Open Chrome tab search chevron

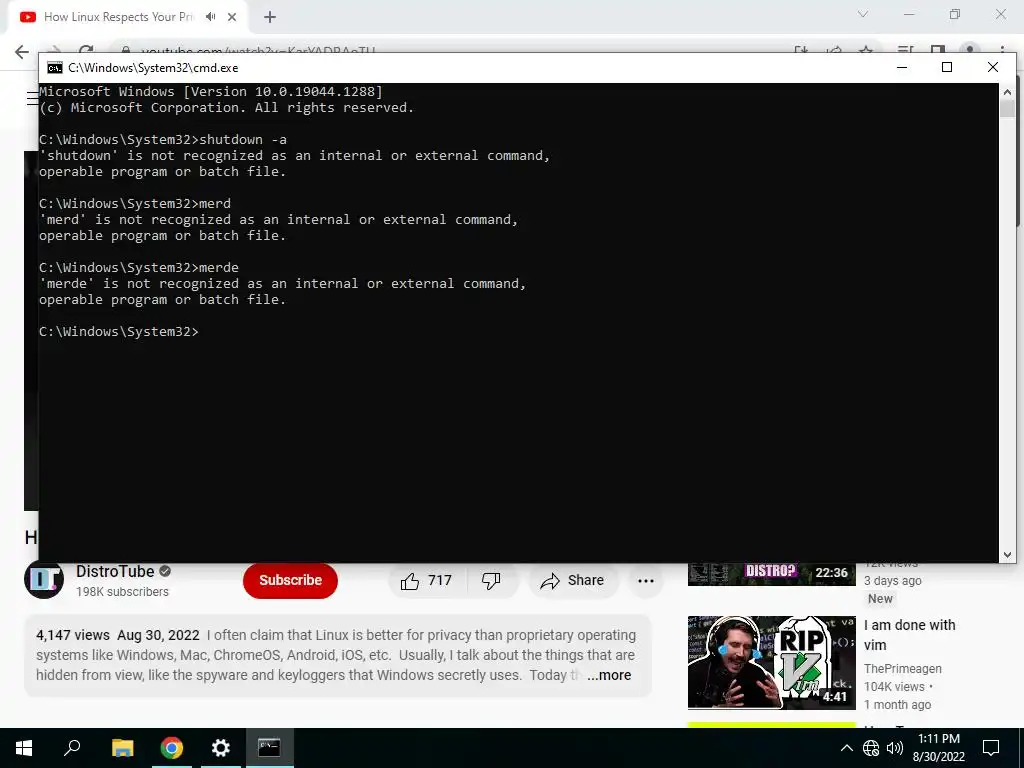(x=863, y=14)
